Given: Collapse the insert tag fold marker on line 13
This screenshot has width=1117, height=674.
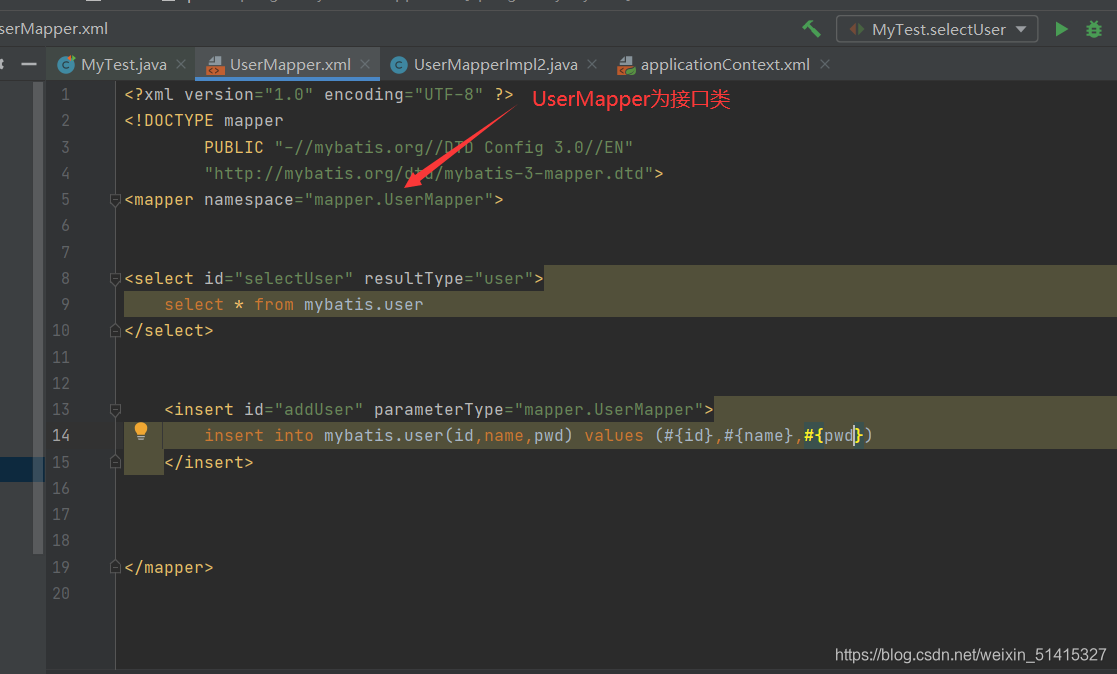Looking at the screenshot, I should [x=115, y=410].
